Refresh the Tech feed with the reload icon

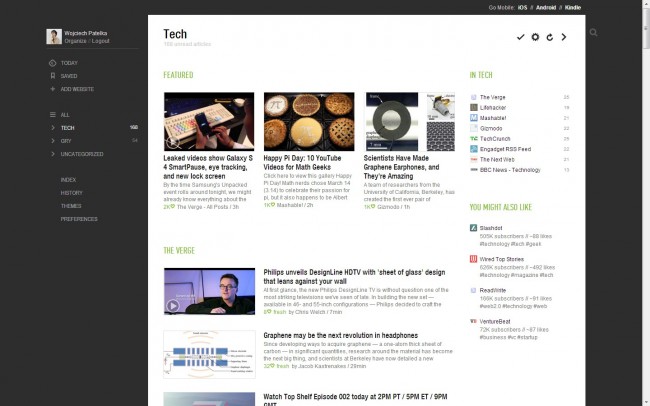pos(550,37)
